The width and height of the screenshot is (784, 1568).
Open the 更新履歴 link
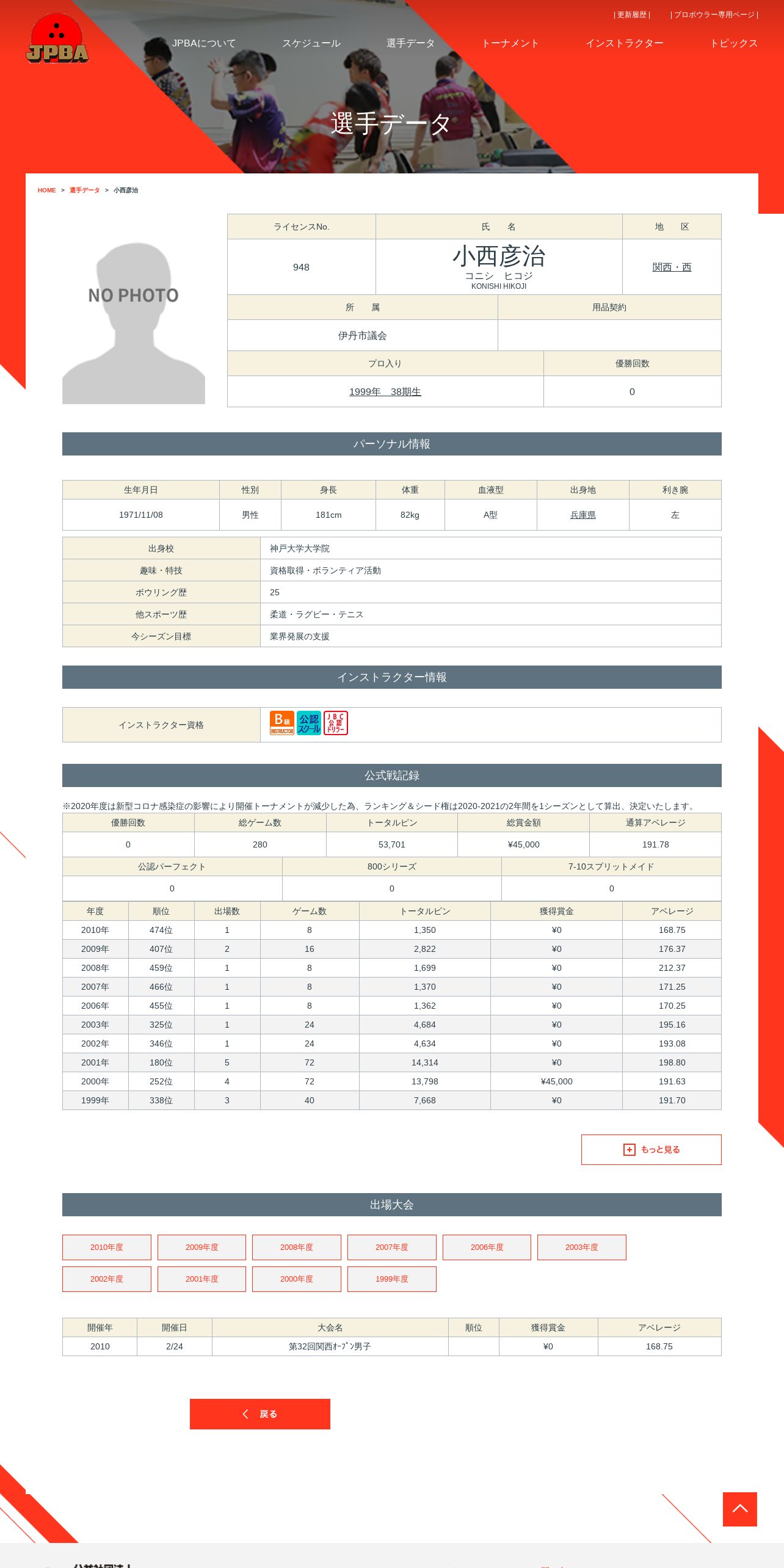[x=632, y=15]
